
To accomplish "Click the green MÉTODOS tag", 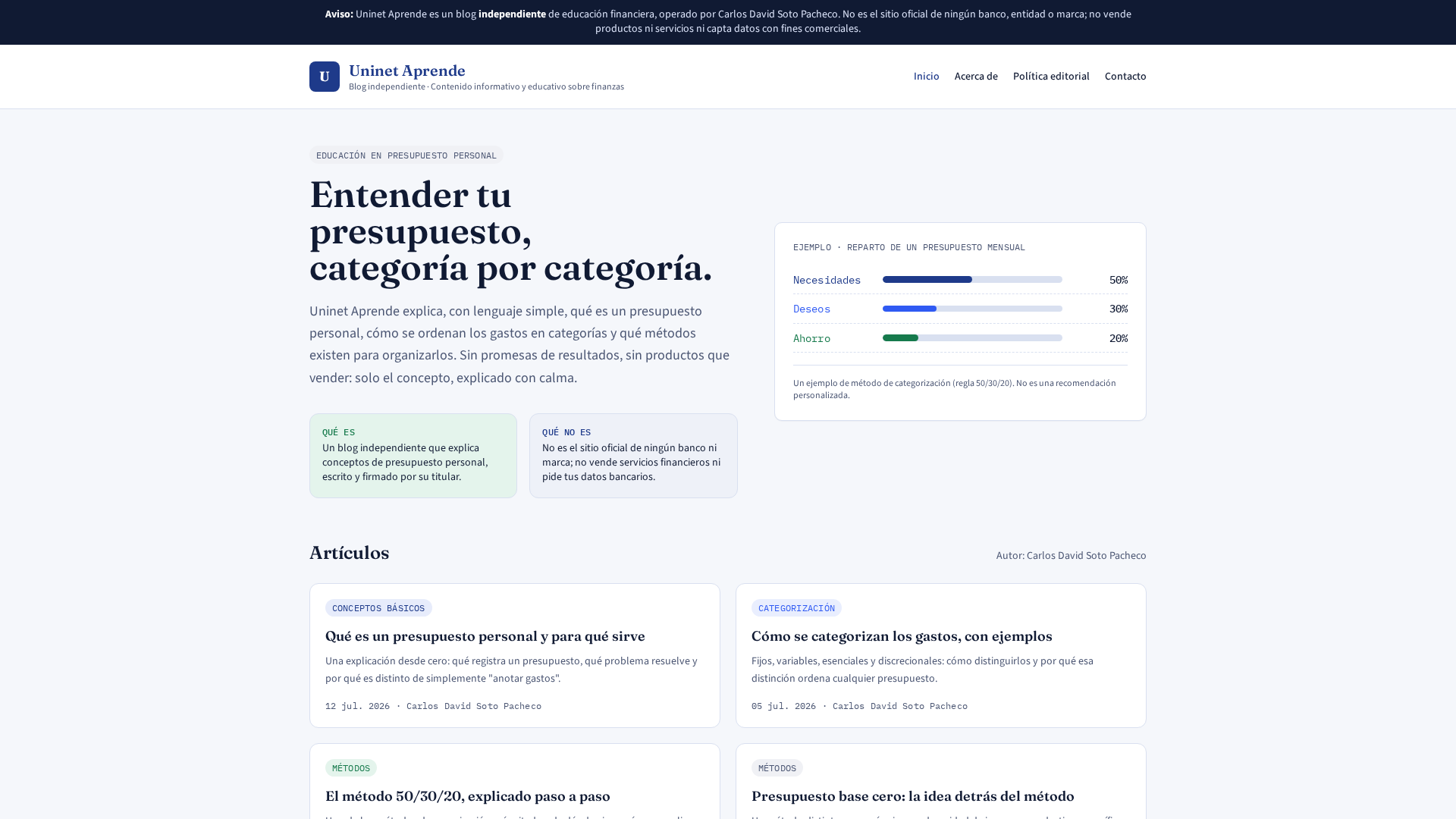I will pyautogui.click(x=351, y=768).
